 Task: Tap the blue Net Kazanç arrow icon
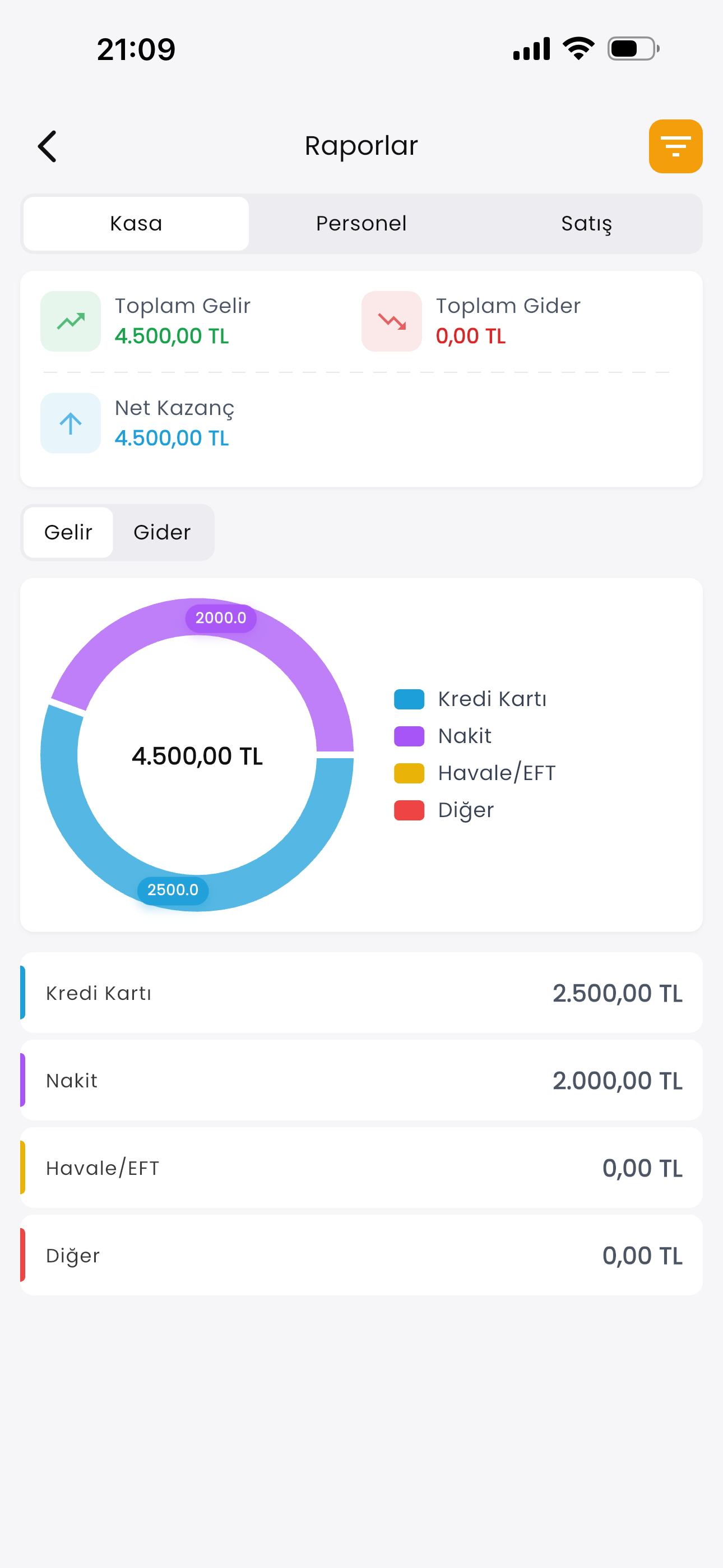tap(71, 423)
